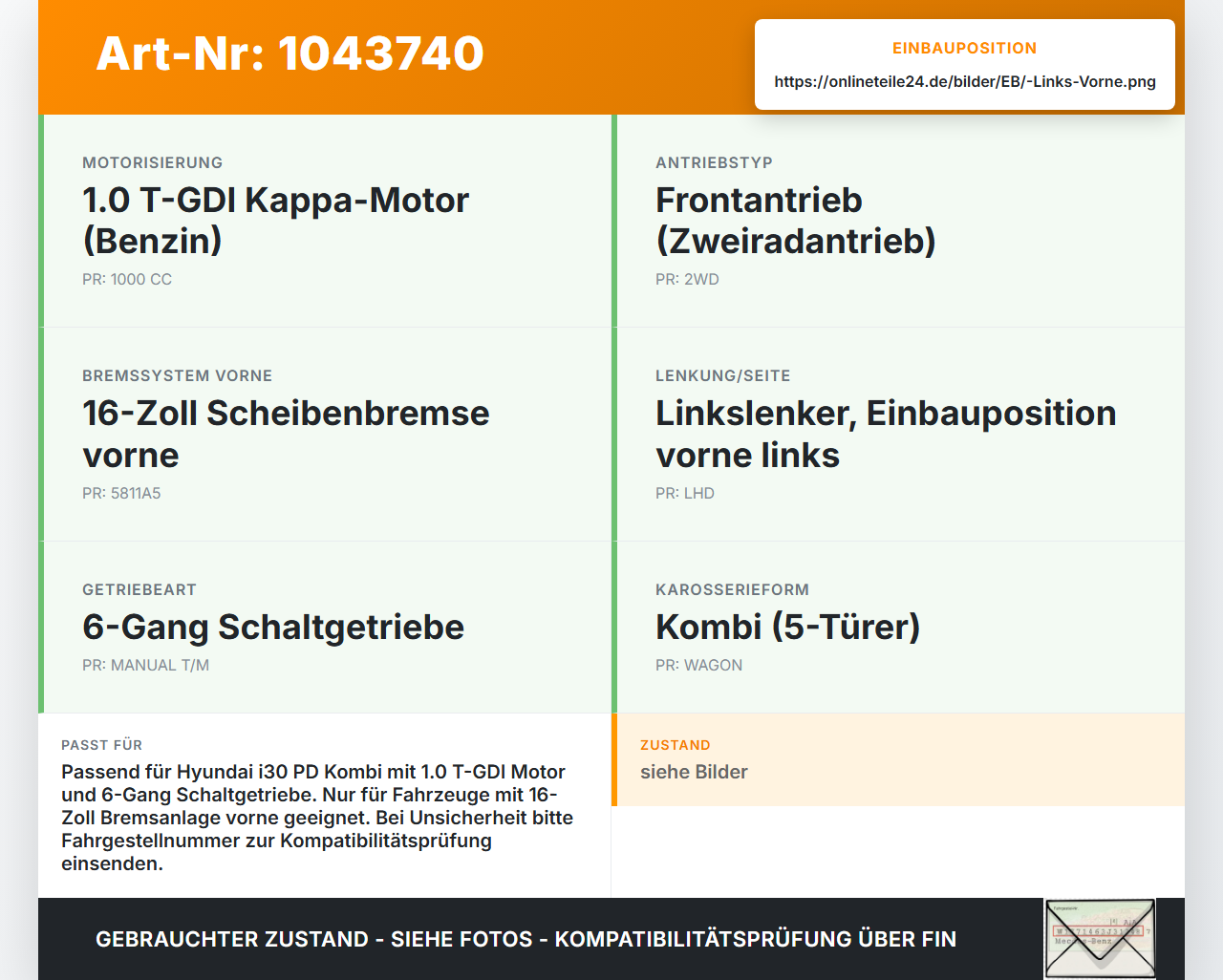Image resolution: width=1223 pixels, height=980 pixels.
Task: Select the Kombi (5-Türer) text
Action: point(788,628)
